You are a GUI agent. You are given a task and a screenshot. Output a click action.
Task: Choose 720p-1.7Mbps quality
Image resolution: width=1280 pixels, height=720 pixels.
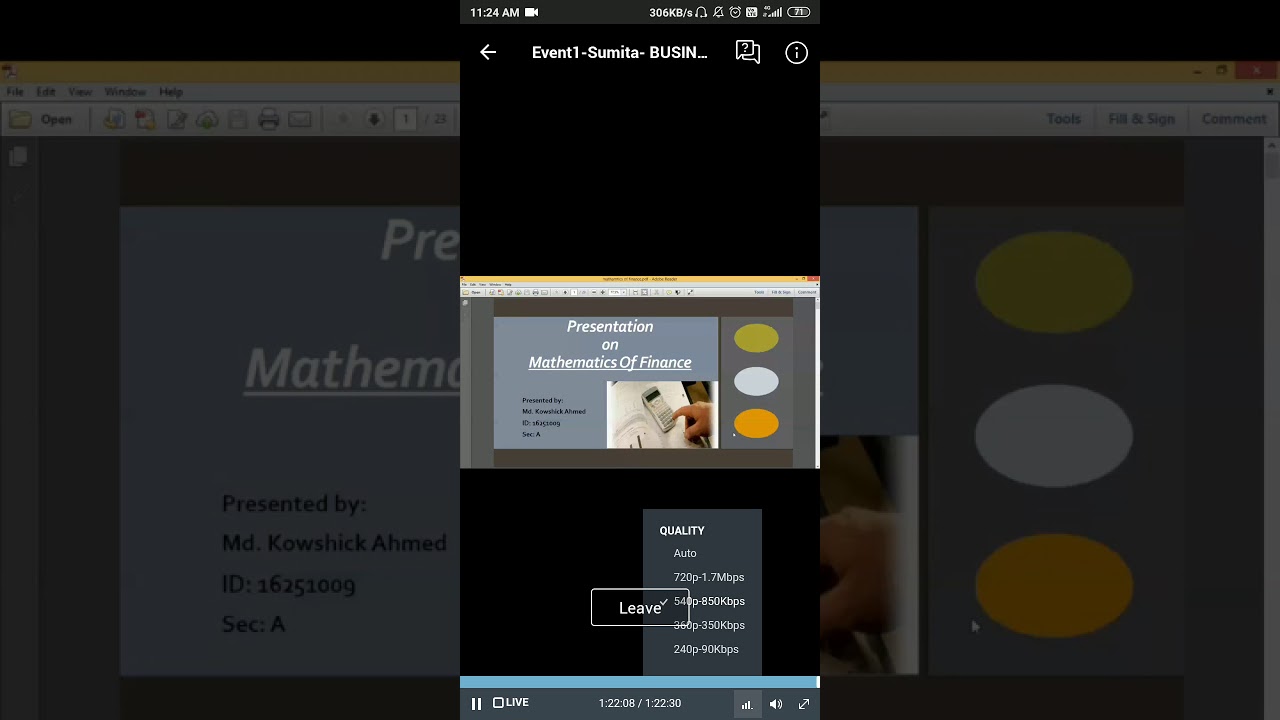click(709, 577)
